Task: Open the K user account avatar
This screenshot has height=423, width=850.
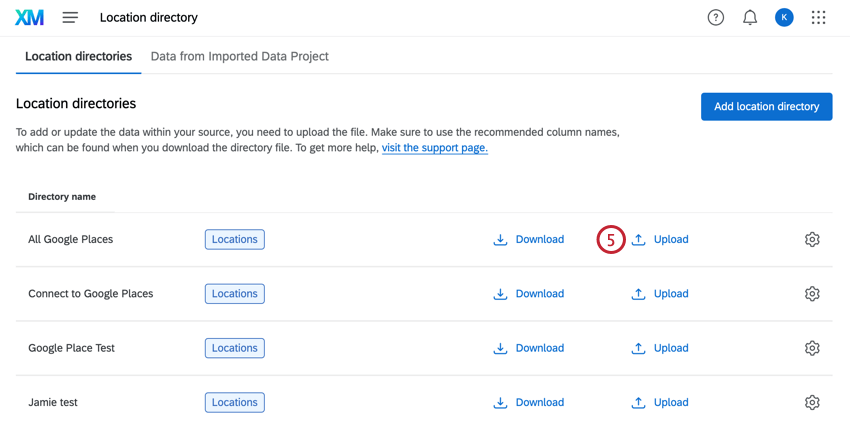Action: pyautogui.click(x=784, y=18)
